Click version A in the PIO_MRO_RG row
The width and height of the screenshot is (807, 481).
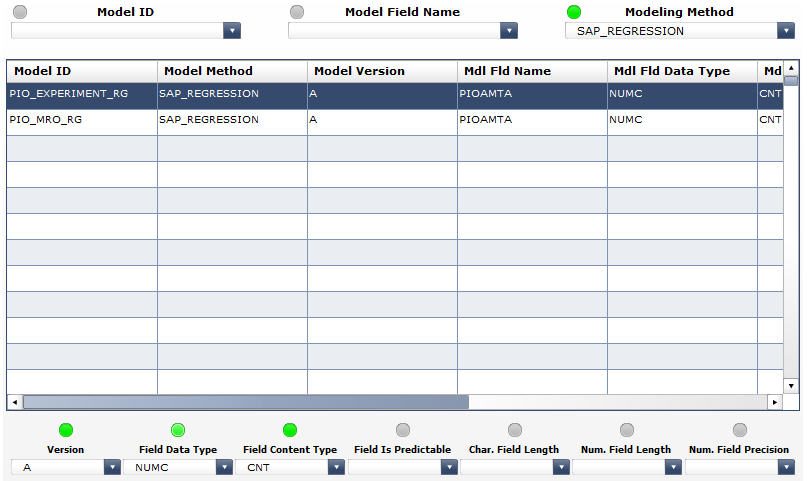click(x=382, y=122)
